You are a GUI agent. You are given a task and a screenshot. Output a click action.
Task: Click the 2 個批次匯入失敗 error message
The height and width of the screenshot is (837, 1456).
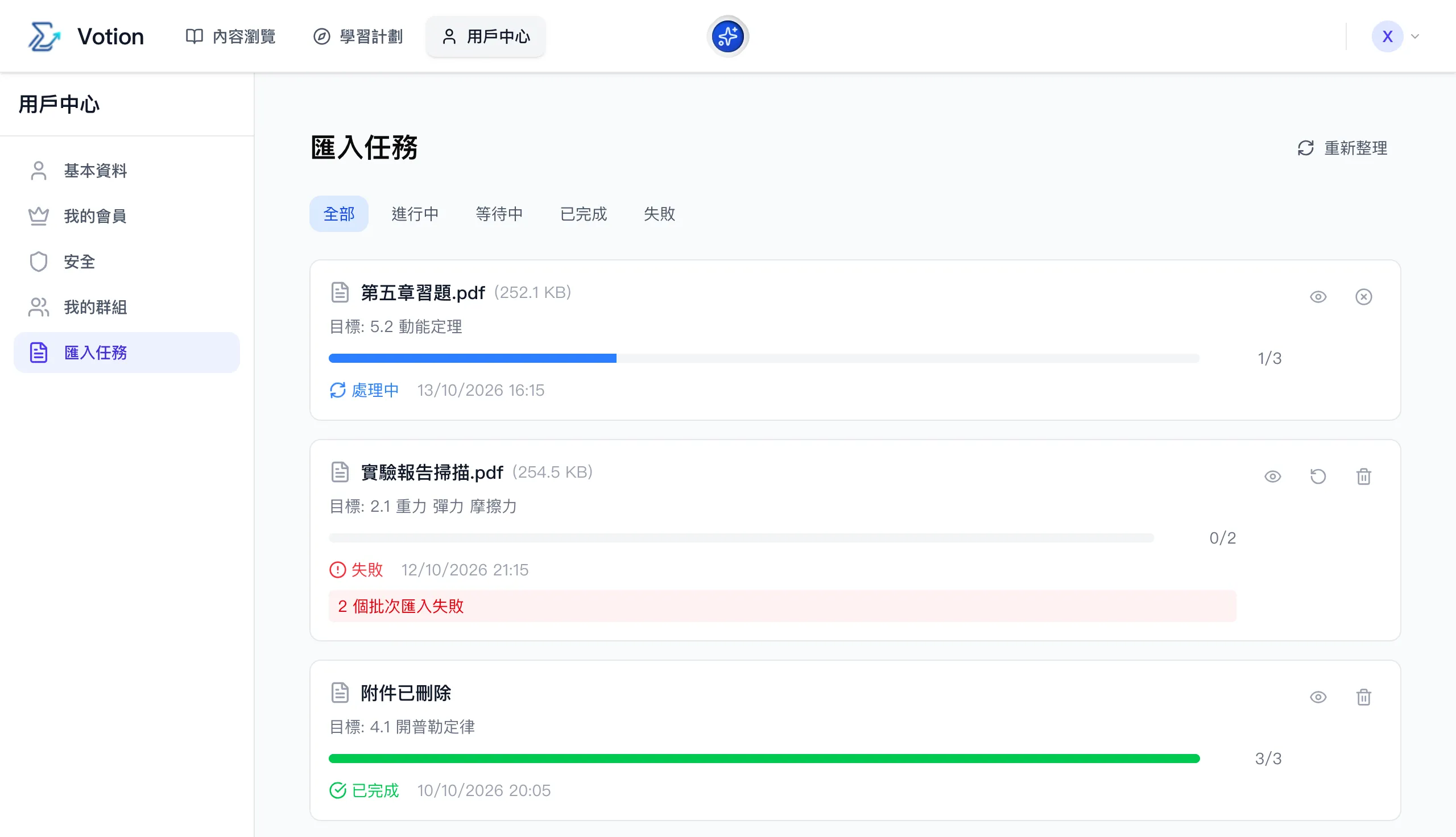783,606
